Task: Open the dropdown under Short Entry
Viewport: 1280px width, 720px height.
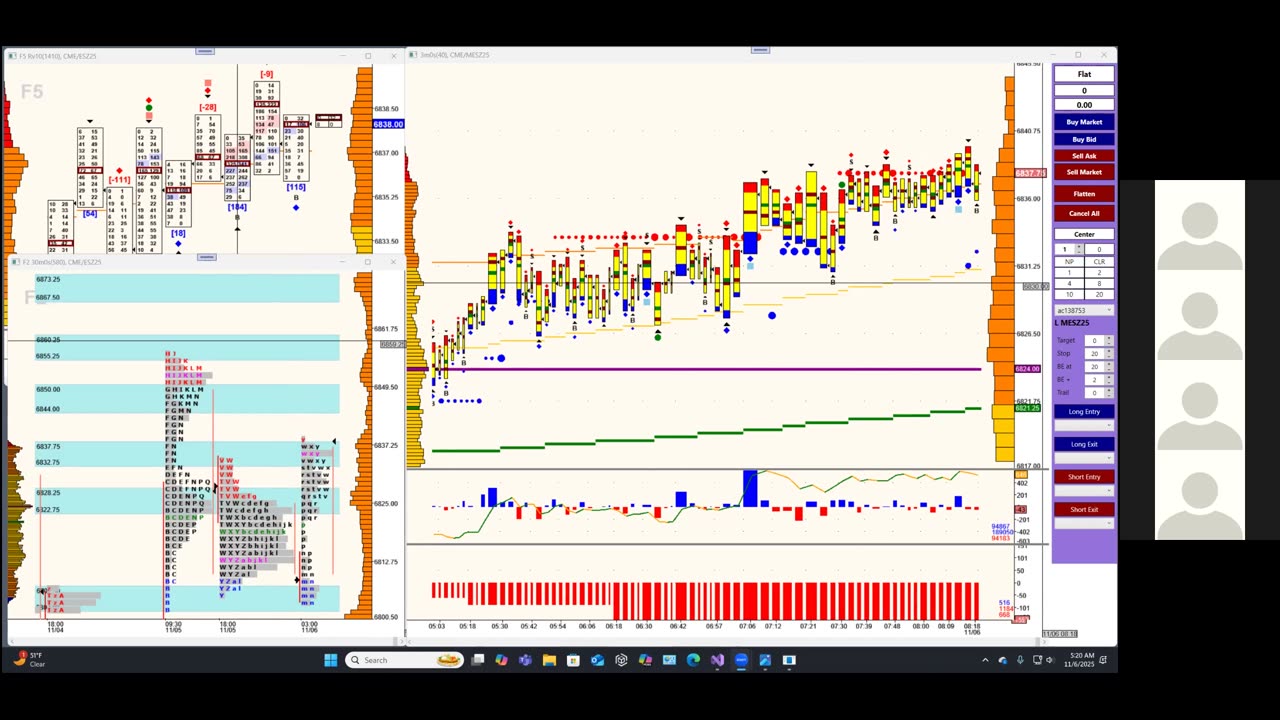Action: click(1084, 491)
